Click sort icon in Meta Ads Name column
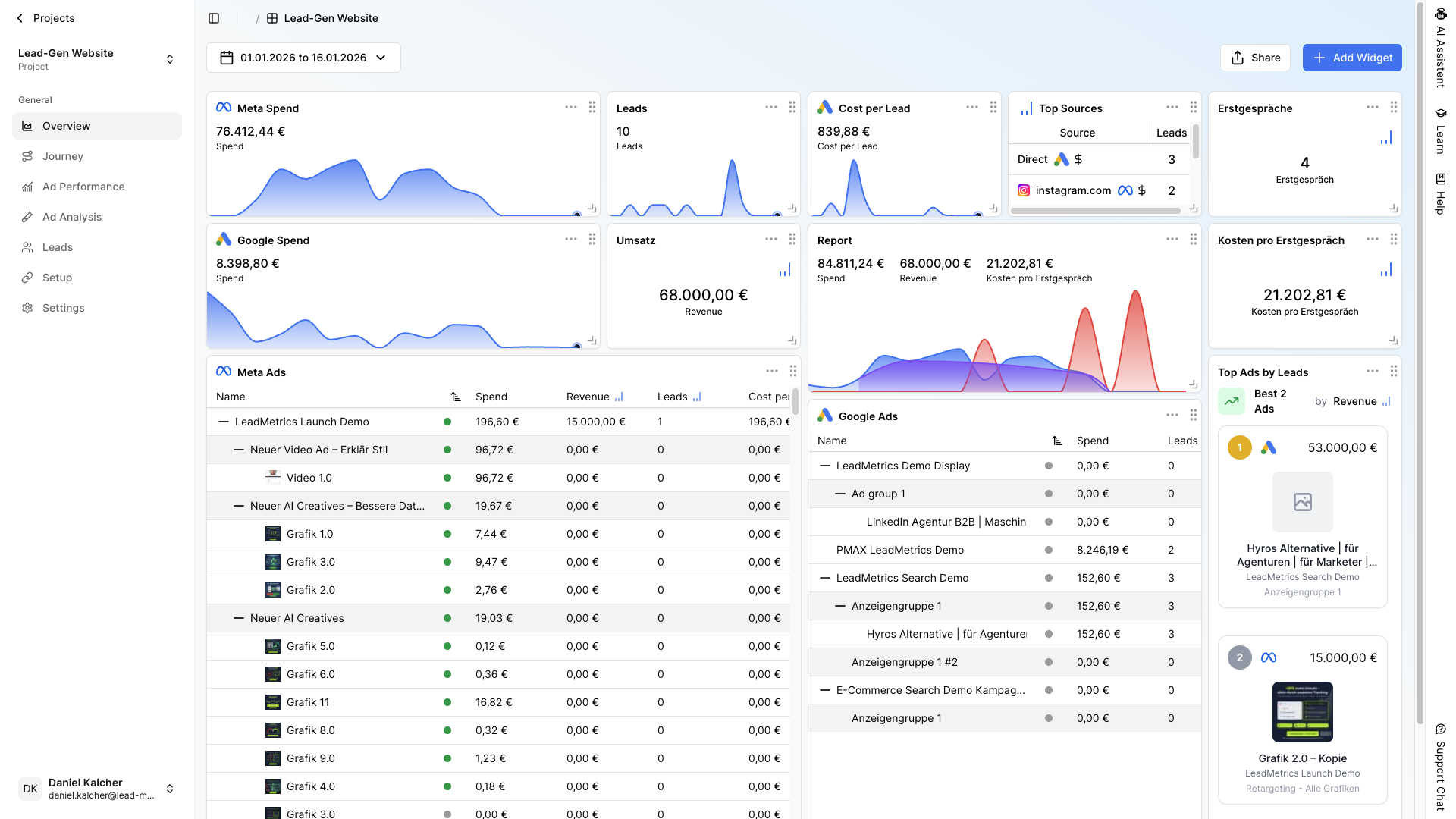Viewport: 1456px width, 819px height. tap(456, 397)
